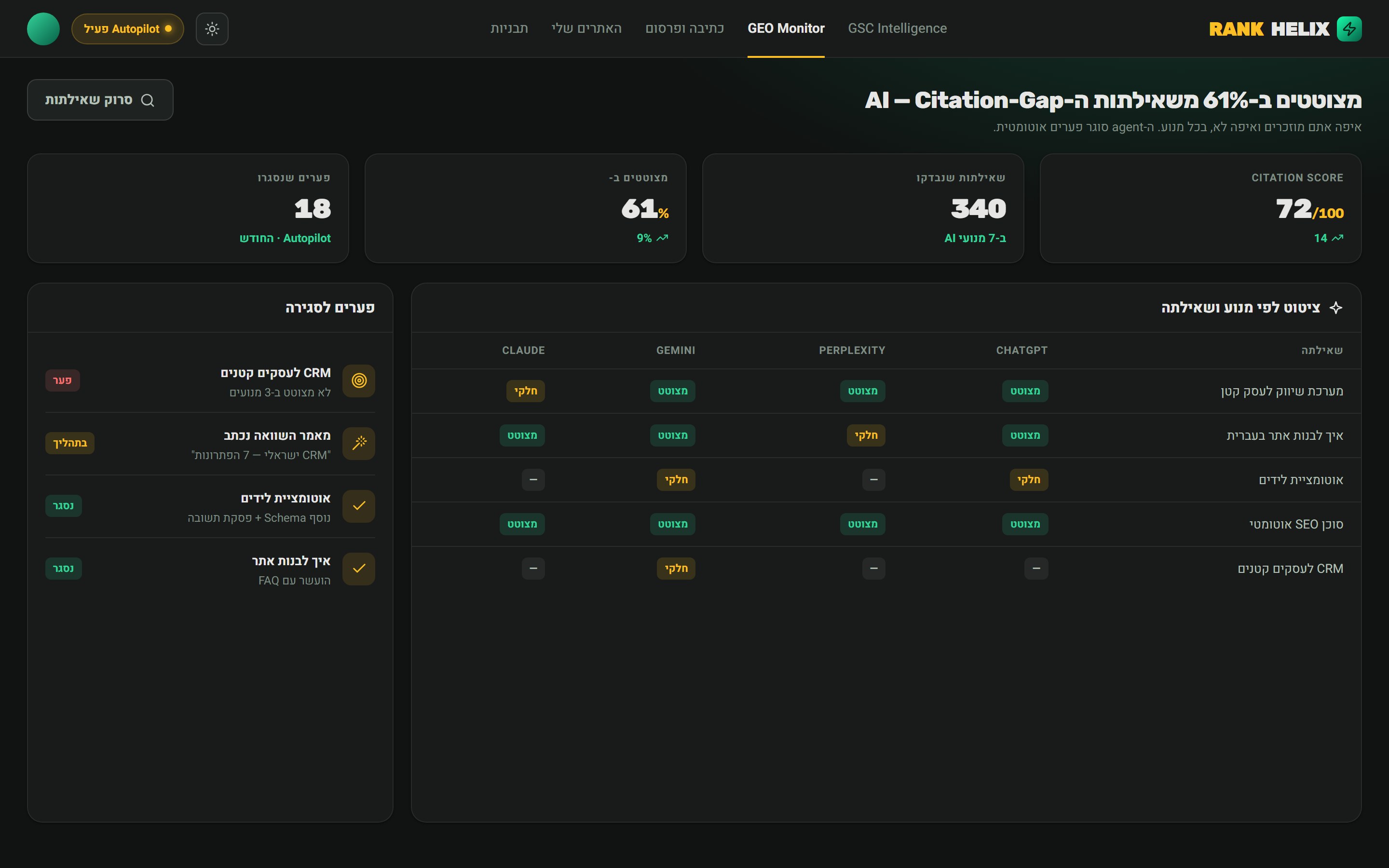Select the GEO Monitor tab
The height and width of the screenshot is (868, 1389).
(786, 28)
